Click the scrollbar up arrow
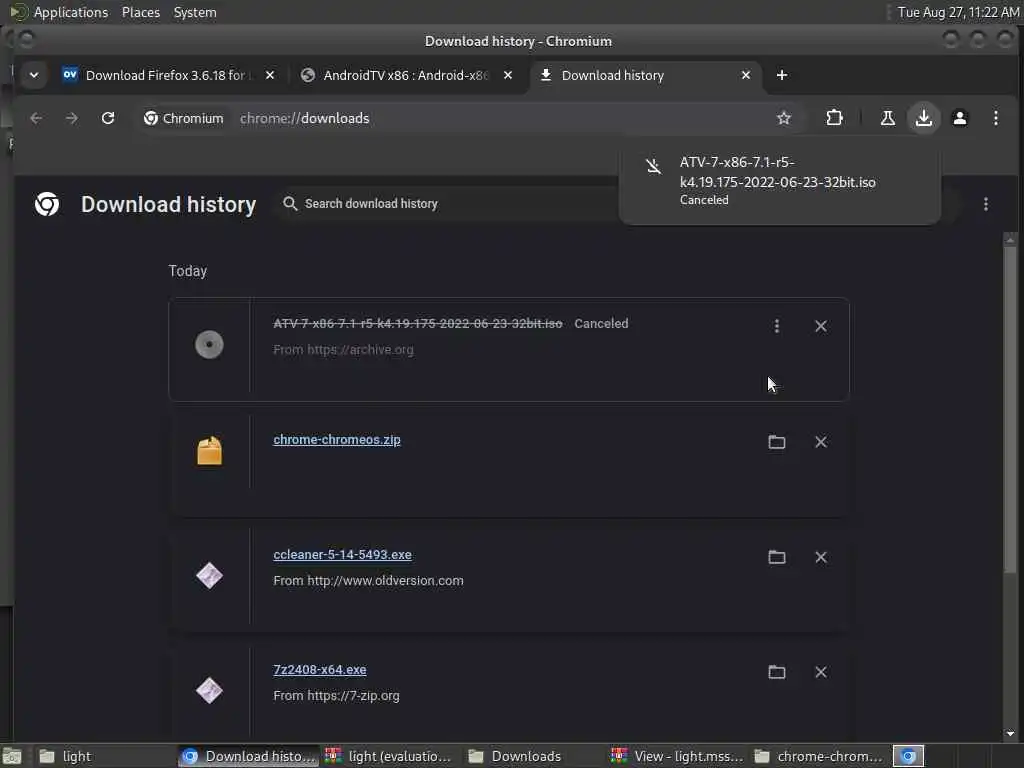The image size is (1024, 768). coord(1010,240)
